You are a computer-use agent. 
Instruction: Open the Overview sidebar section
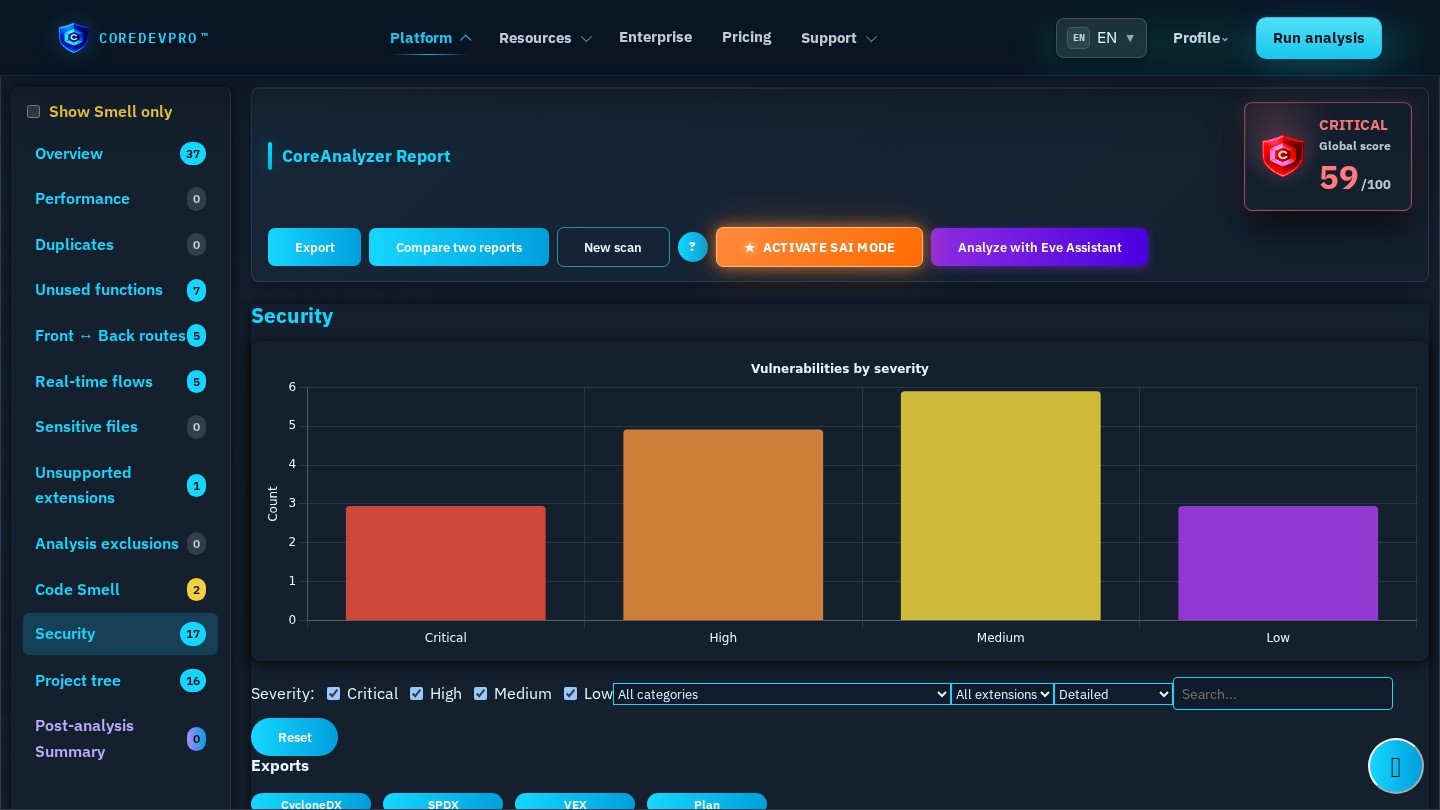120,154
